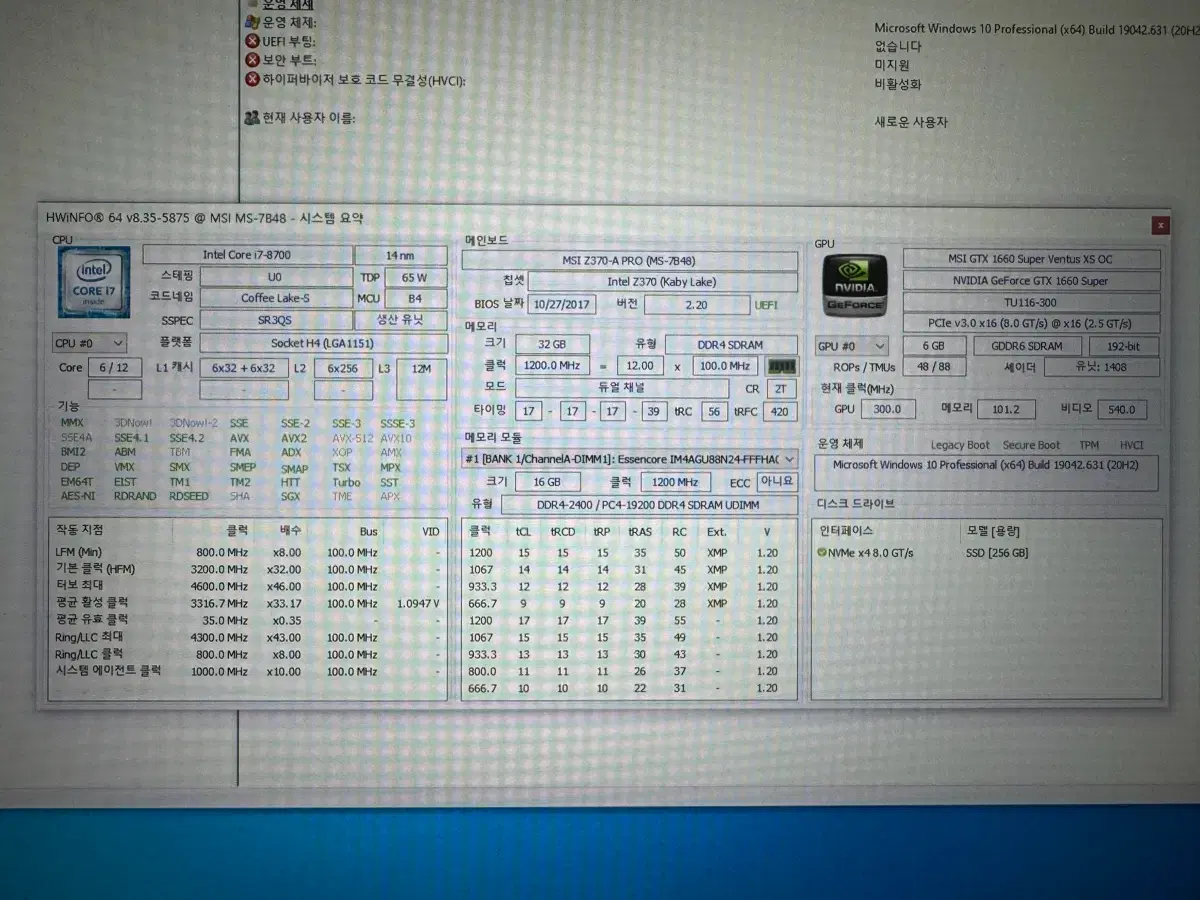Click the red X beside 하이퍼바이저 보호 코드 무결성

[252, 80]
